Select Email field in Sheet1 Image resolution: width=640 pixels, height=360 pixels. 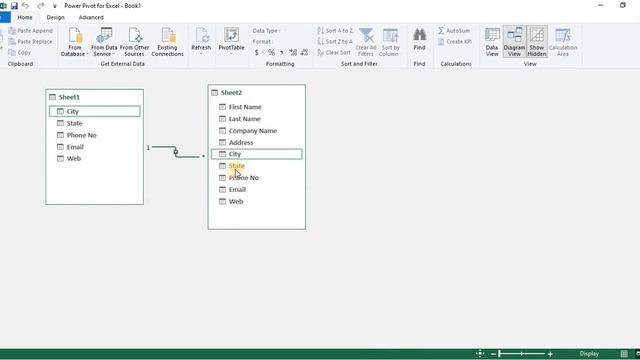(94, 147)
